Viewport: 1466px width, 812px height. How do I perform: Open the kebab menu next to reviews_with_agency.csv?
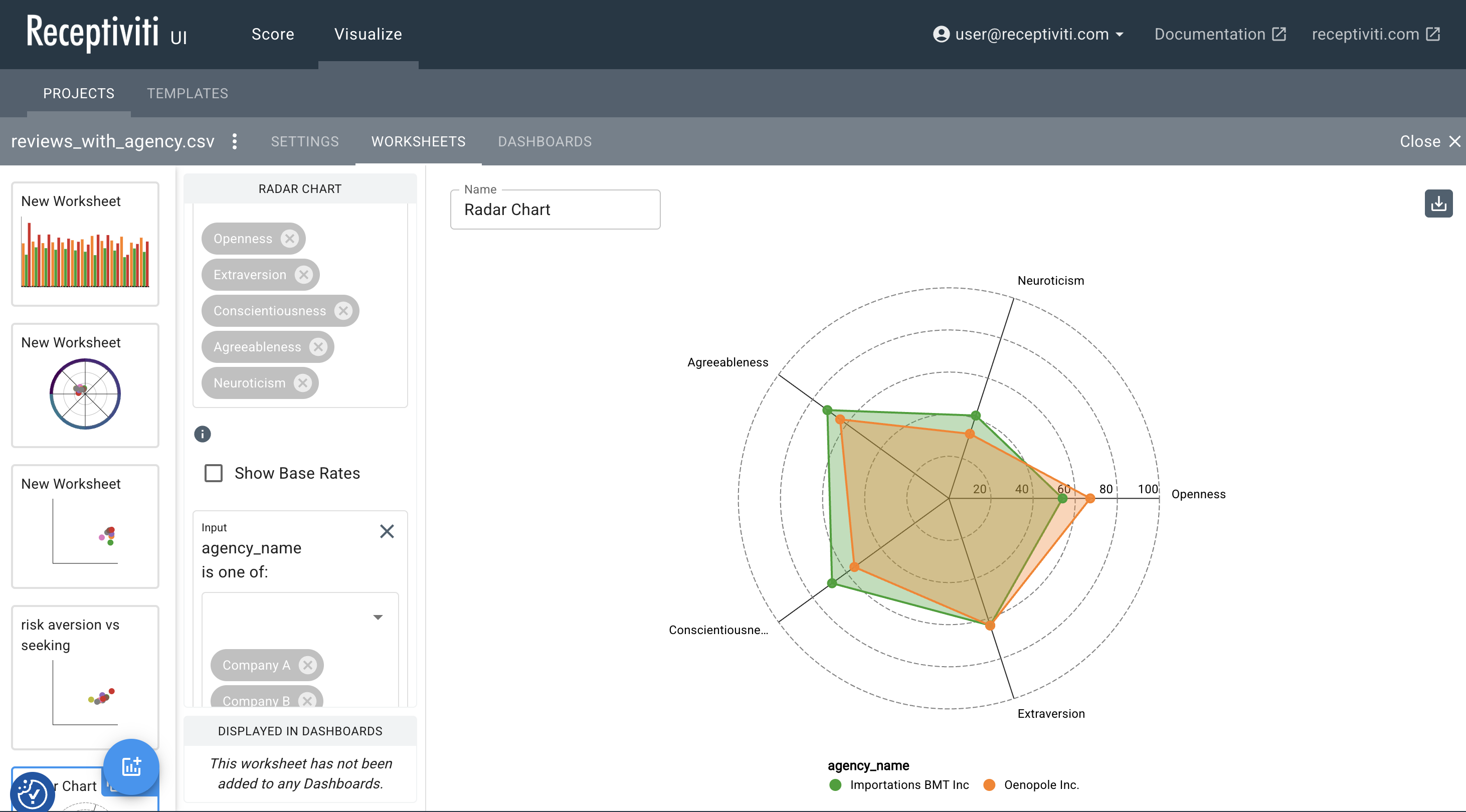(x=235, y=142)
